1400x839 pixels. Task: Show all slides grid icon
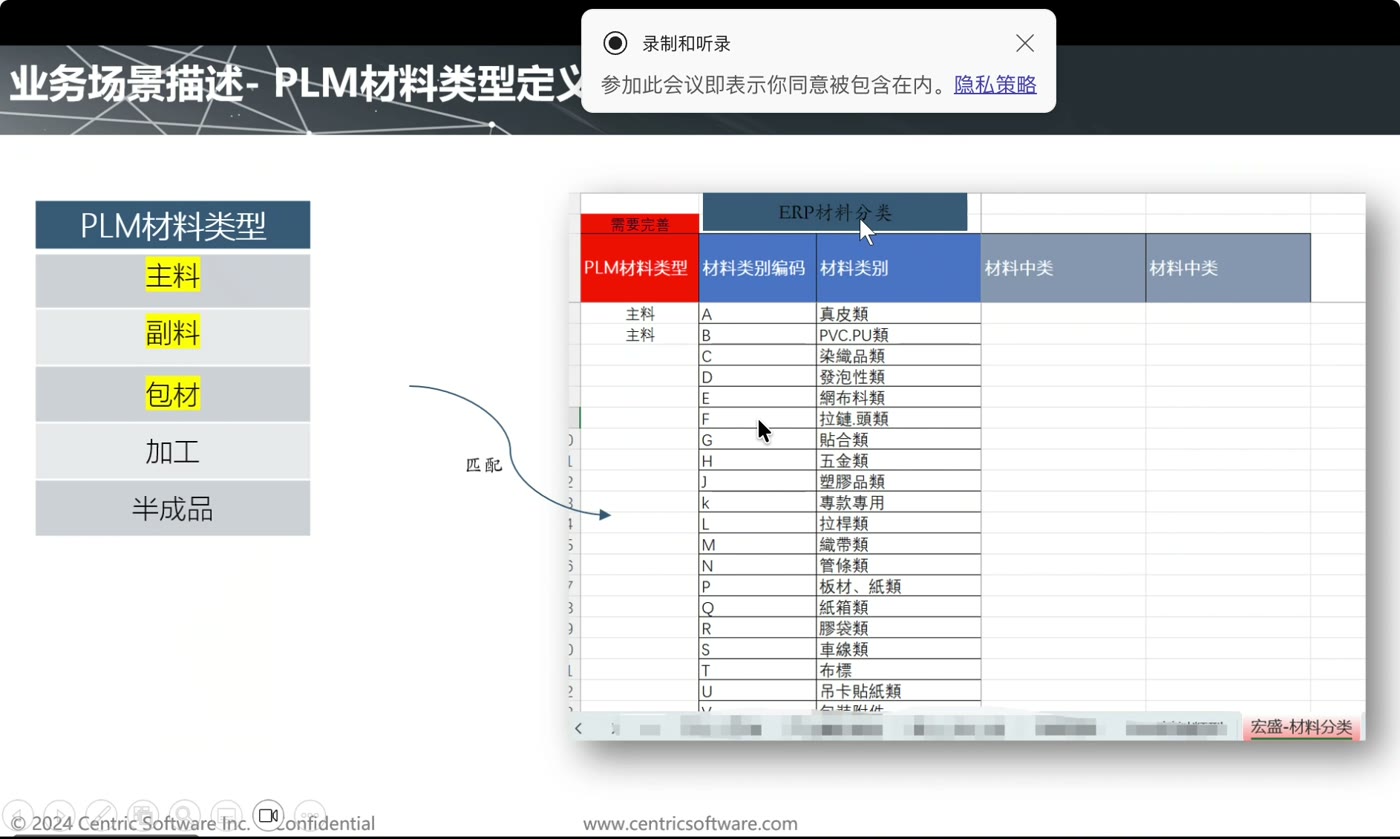(143, 816)
